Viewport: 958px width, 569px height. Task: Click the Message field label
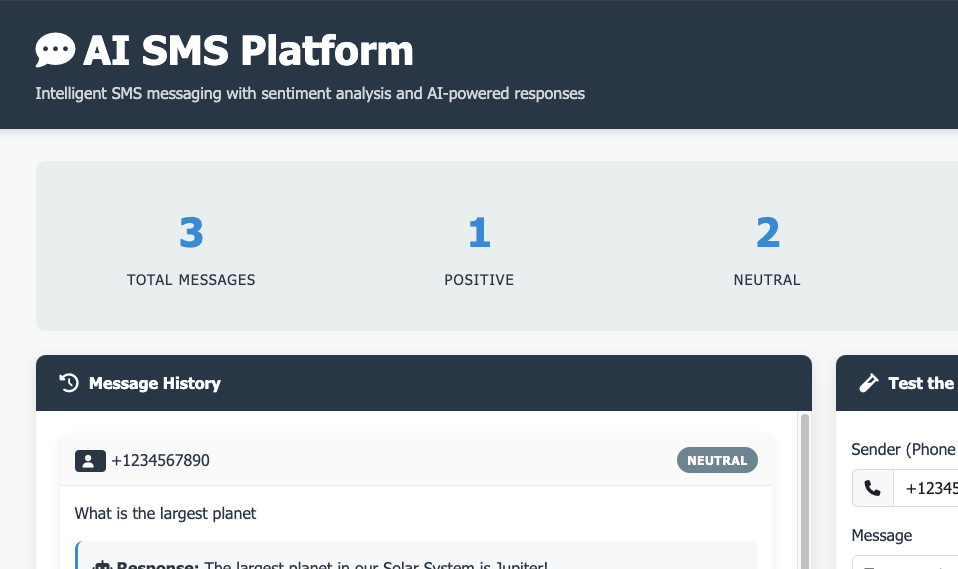881,536
